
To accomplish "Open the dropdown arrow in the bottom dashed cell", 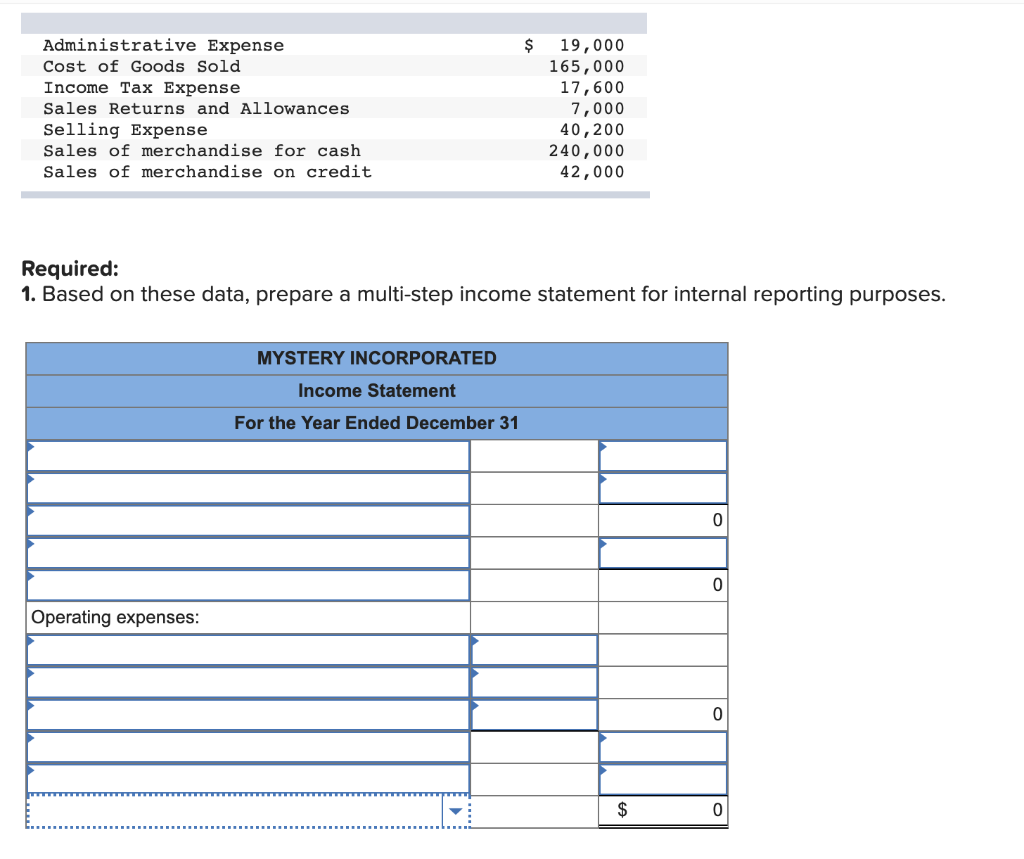I will pyautogui.click(x=456, y=811).
